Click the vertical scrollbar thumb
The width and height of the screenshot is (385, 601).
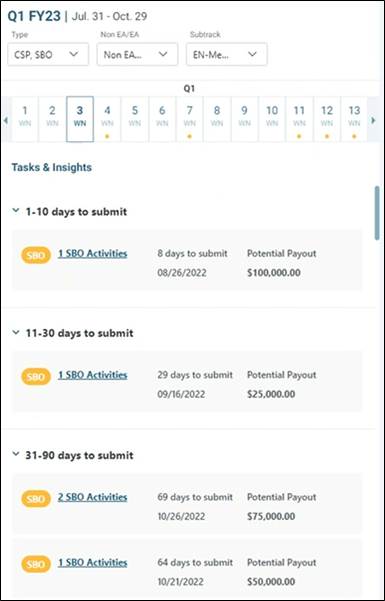[377, 213]
